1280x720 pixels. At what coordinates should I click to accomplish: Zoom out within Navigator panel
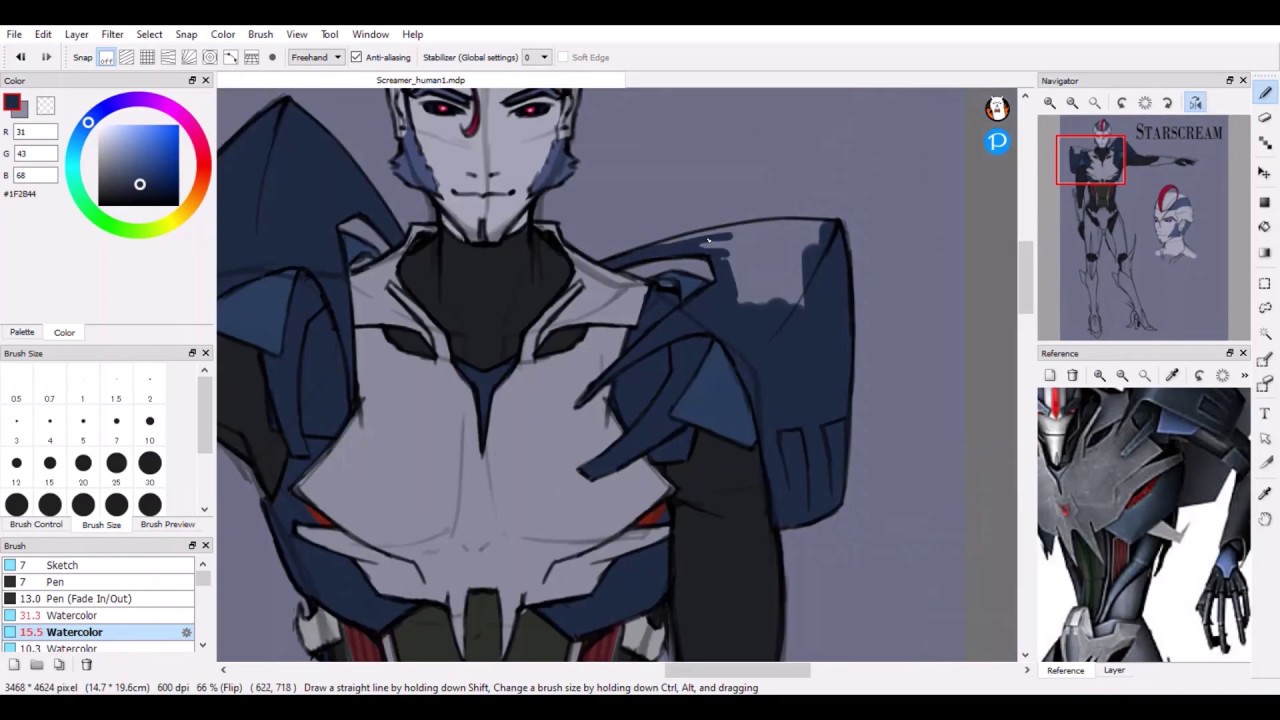pyautogui.click(x=1072, y=103)
